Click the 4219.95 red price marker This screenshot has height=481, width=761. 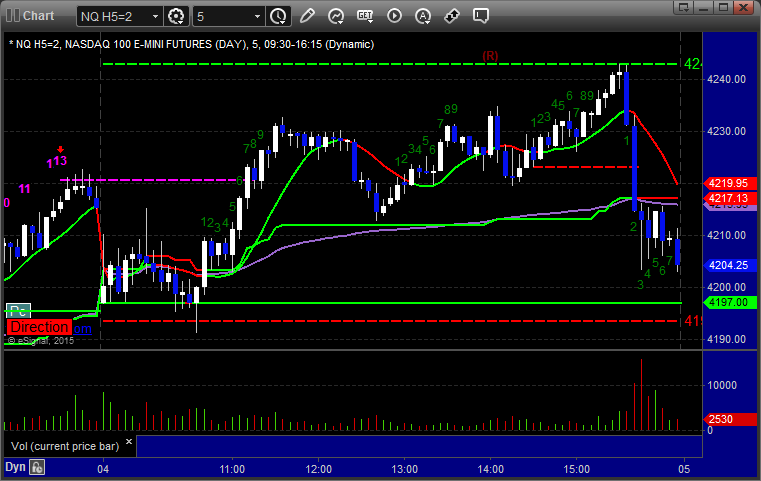point(729,183)
